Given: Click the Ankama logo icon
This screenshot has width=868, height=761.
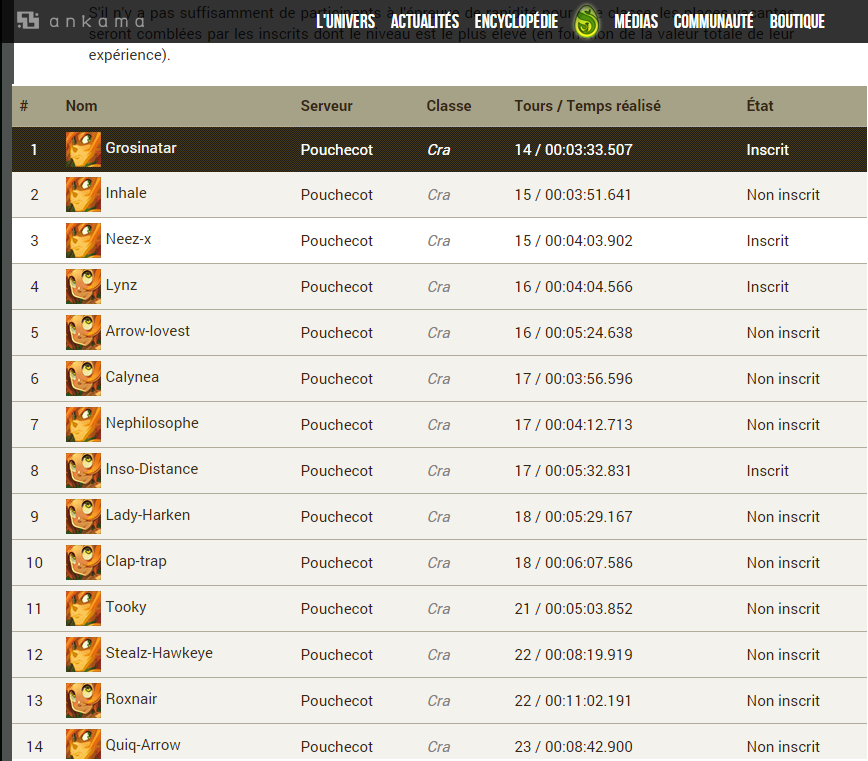Looking at the screenshot, I should [28, 20].
